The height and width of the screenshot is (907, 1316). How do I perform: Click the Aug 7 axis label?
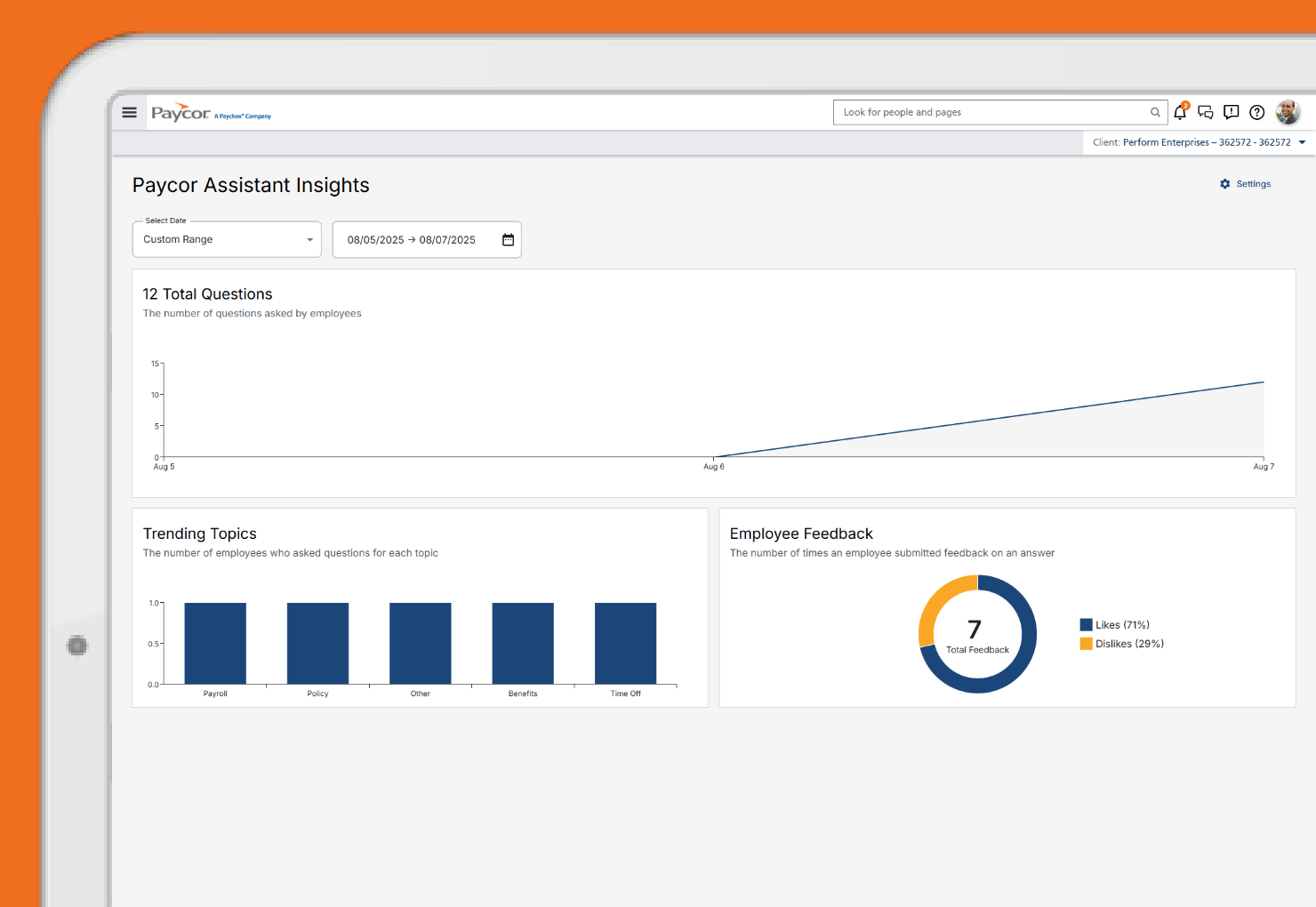(x=1264, y=467)
